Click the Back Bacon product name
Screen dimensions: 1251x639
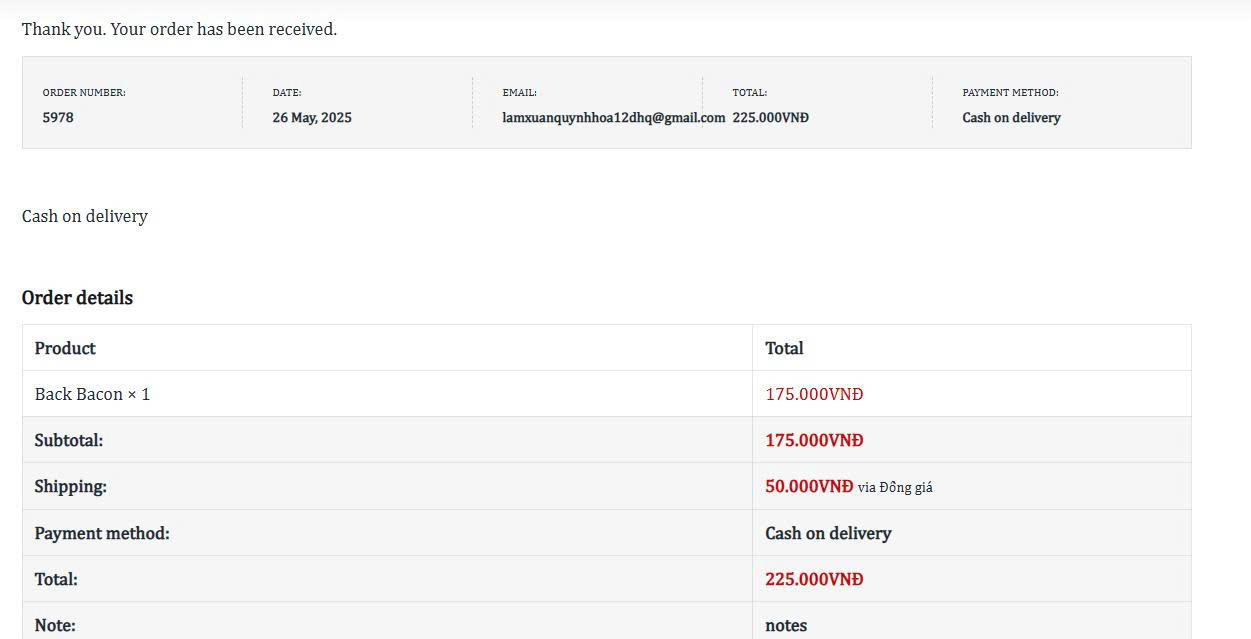click(79, 394)
